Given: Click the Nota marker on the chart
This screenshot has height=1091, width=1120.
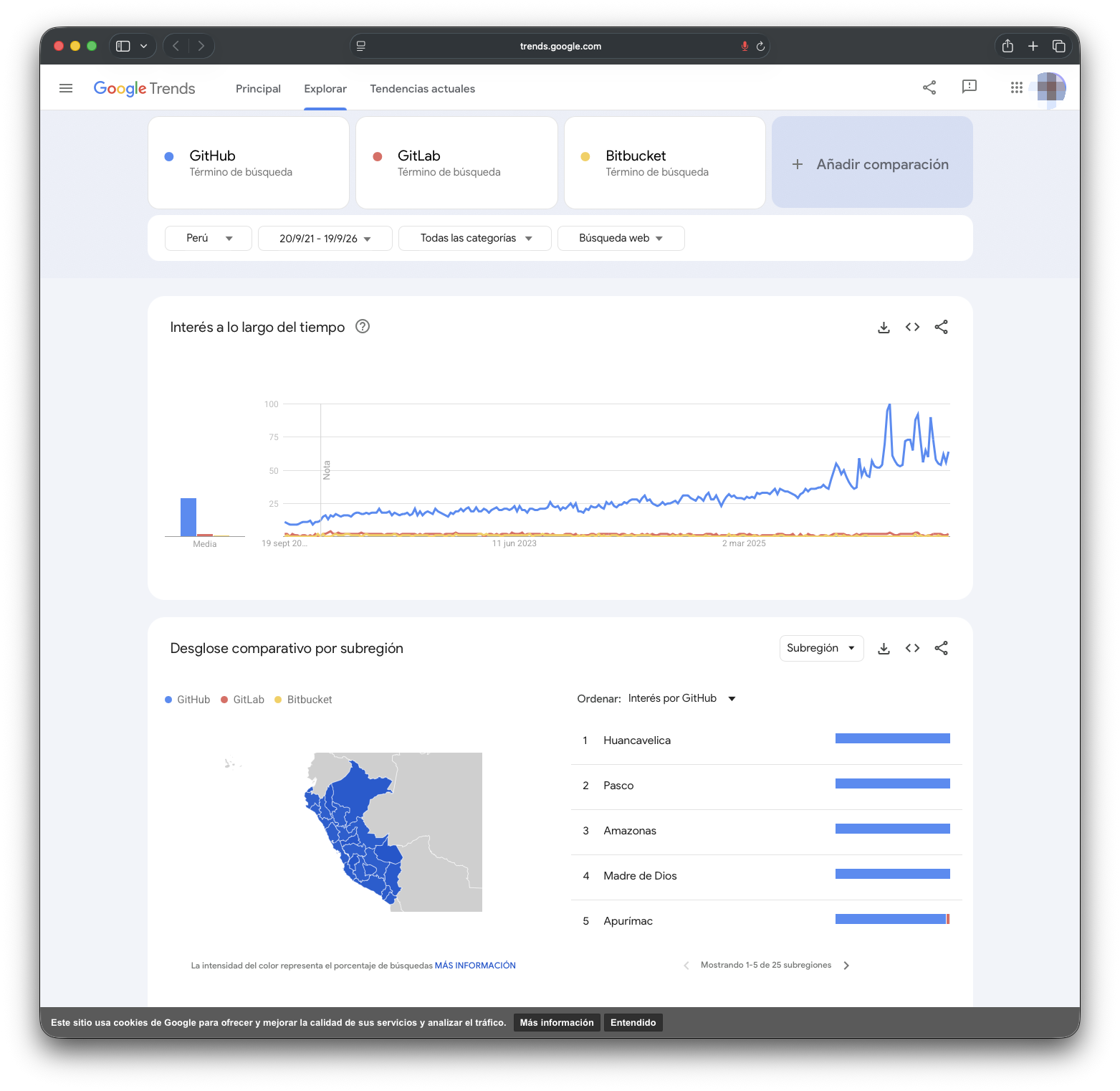Looking at the screenshot, I should point(327,470).
